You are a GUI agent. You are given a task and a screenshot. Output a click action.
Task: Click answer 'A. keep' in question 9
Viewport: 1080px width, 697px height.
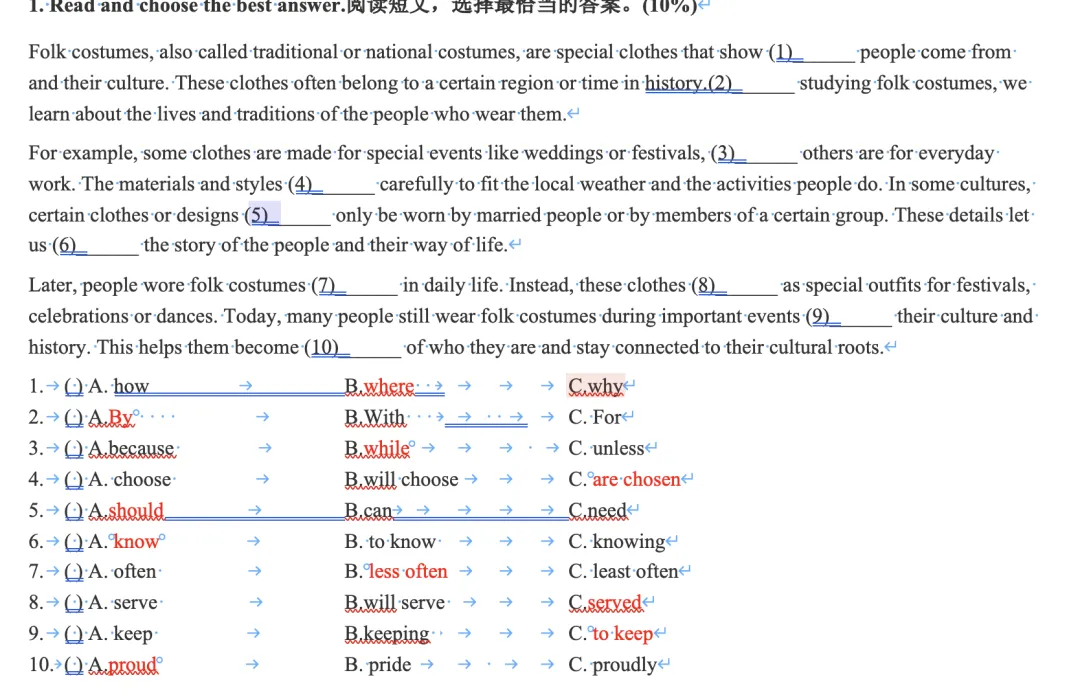click(121, 634)
